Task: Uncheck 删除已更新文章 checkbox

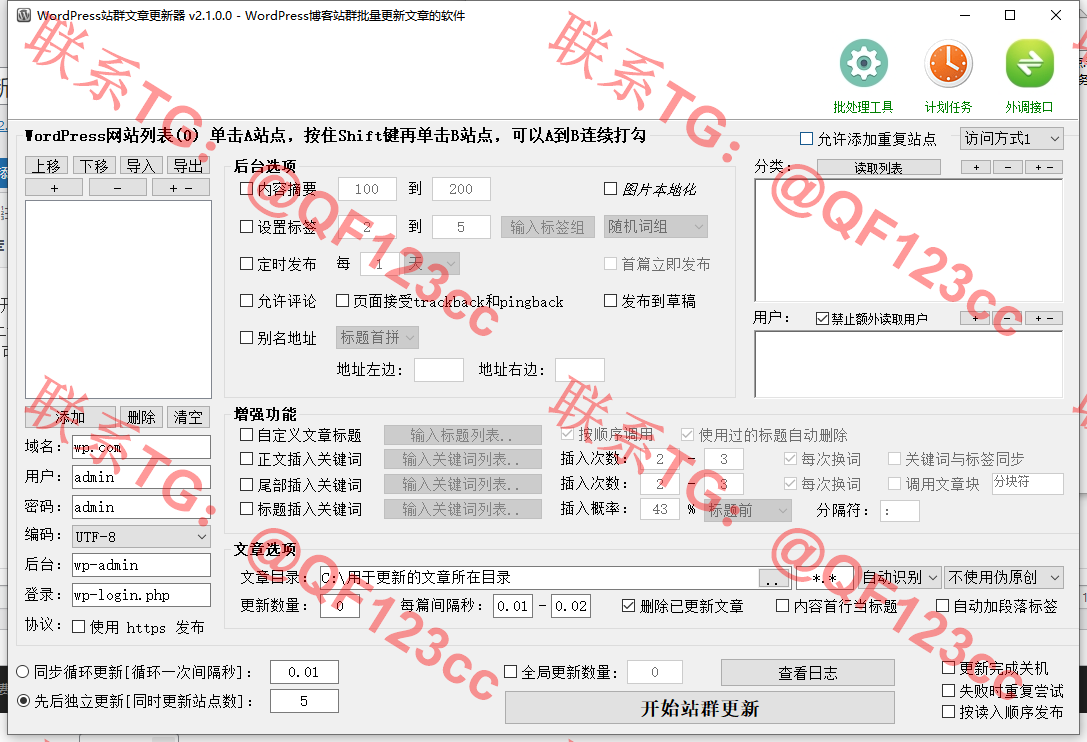Action: pyautogui.click(x=628, y=606)
